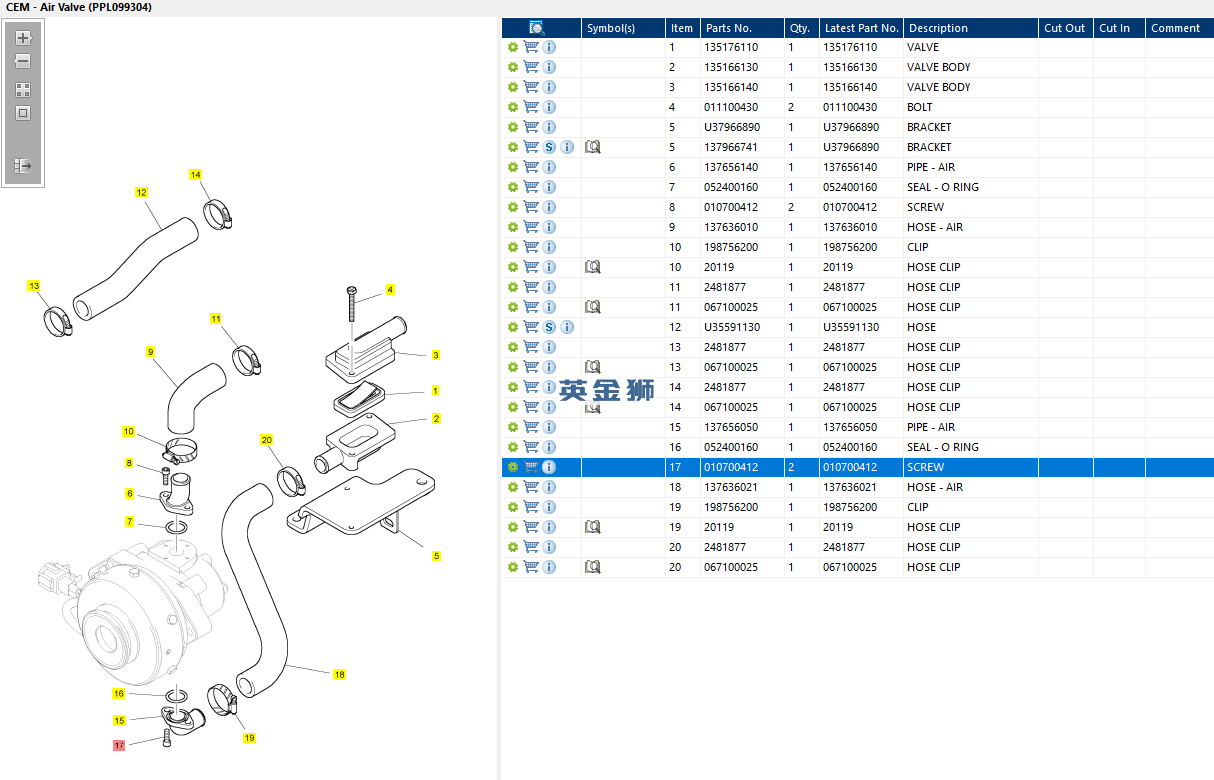This screenshot has width=1214, height=780.
Task: Click the Latest Part No. column header
Action: (x=861, y=28)
